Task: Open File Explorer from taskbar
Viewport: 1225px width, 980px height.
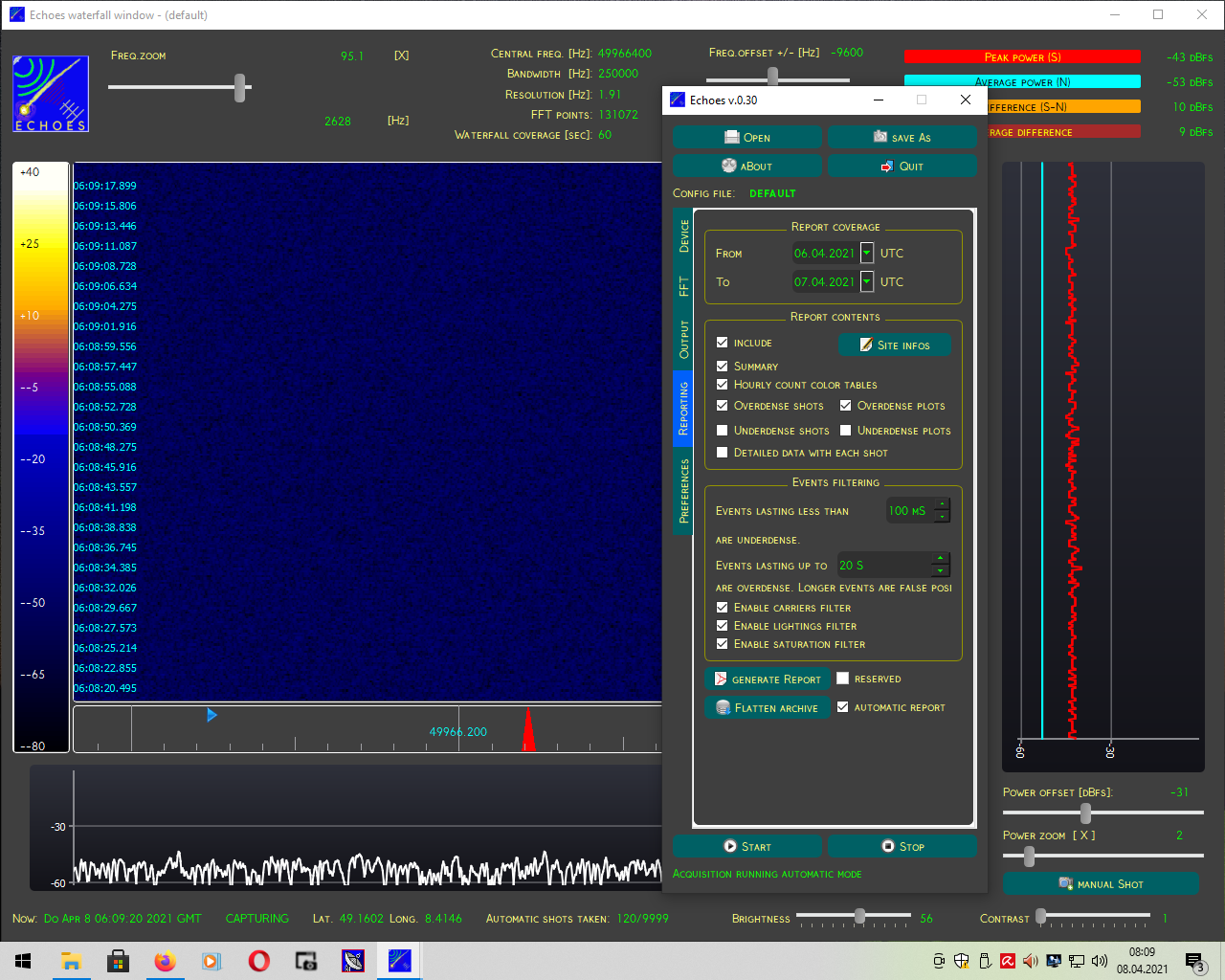Action: (x=71, y=961)
